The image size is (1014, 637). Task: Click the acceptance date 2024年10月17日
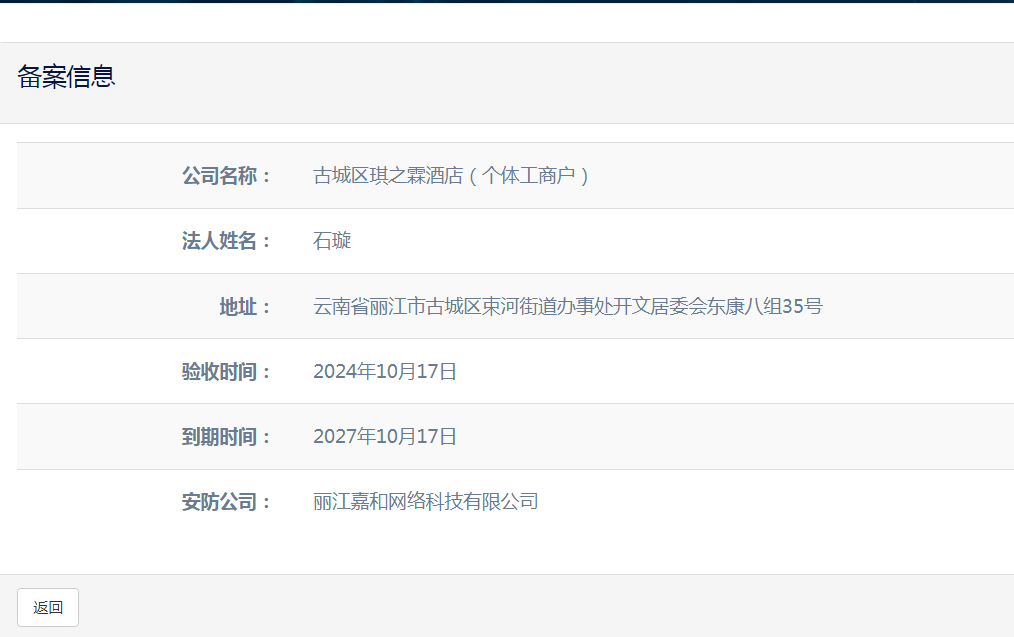385,372
